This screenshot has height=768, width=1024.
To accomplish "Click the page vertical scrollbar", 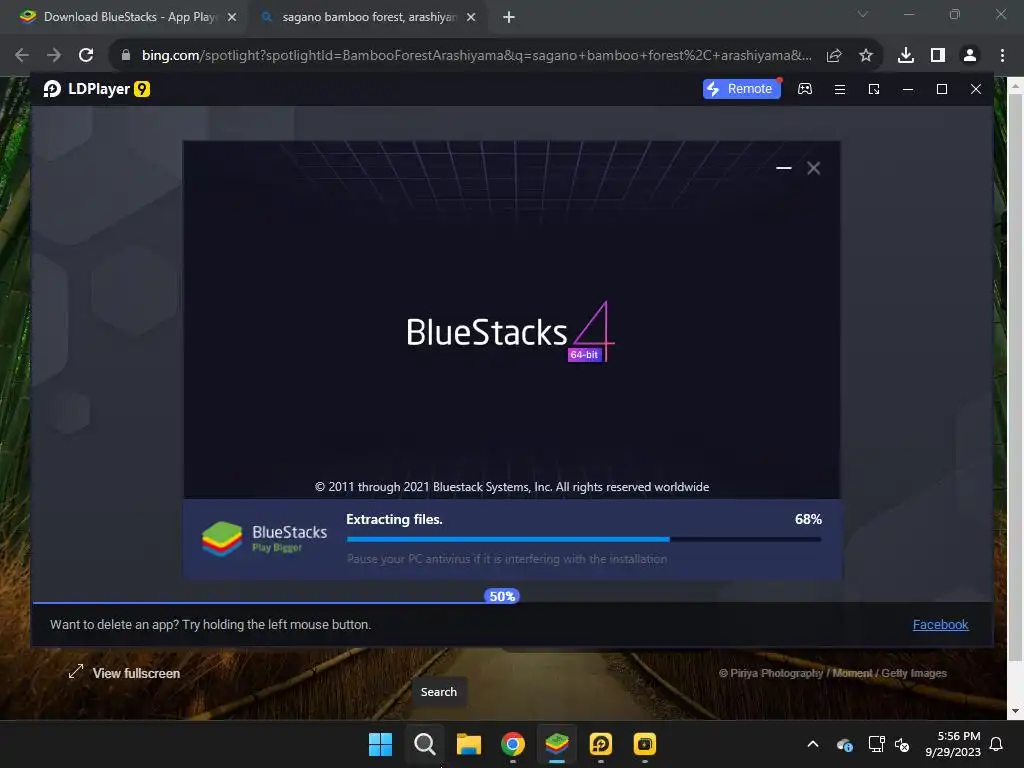I will click(1016, 376).
